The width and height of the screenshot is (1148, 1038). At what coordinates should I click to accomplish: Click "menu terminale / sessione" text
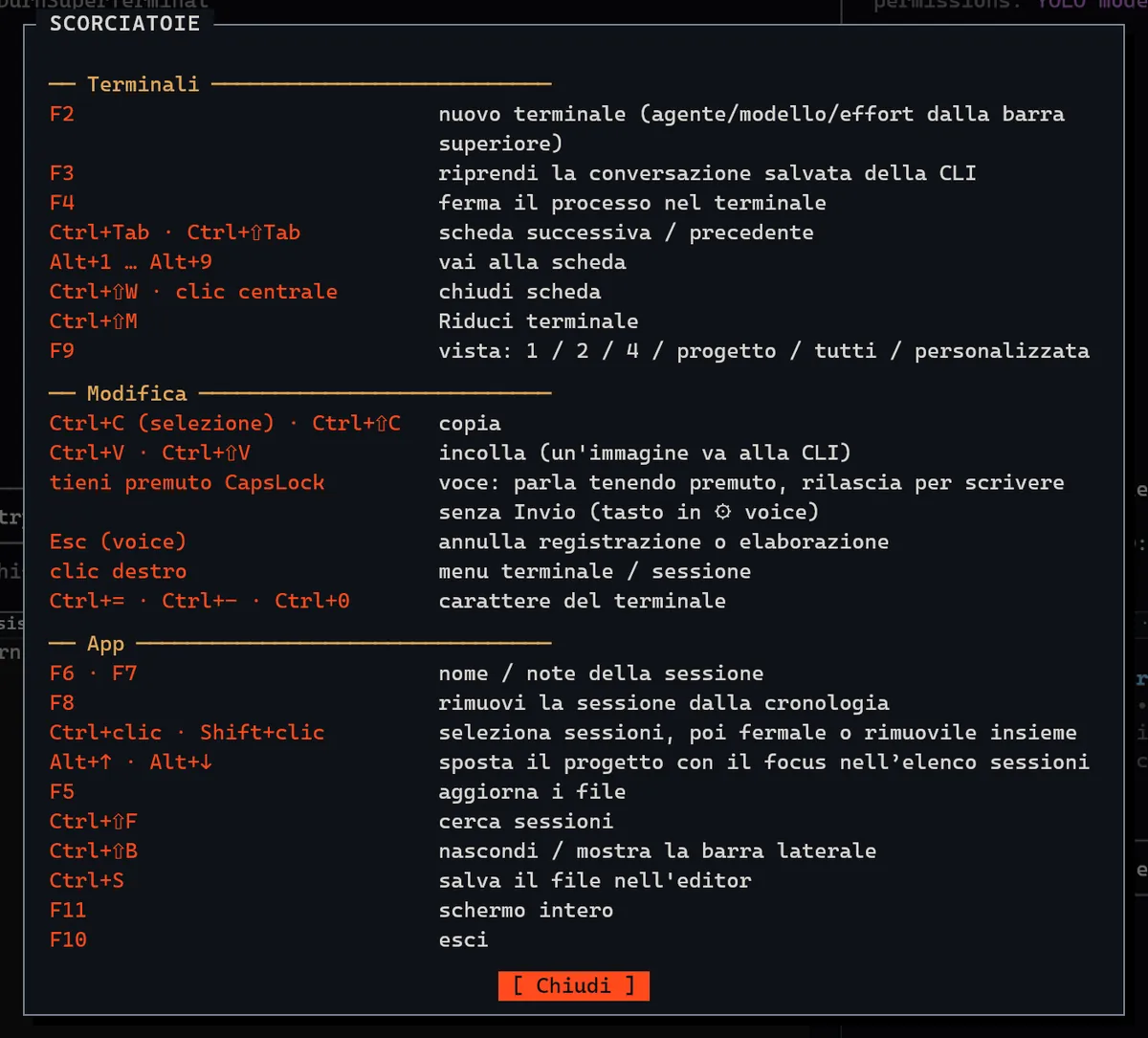pos(595,571)
